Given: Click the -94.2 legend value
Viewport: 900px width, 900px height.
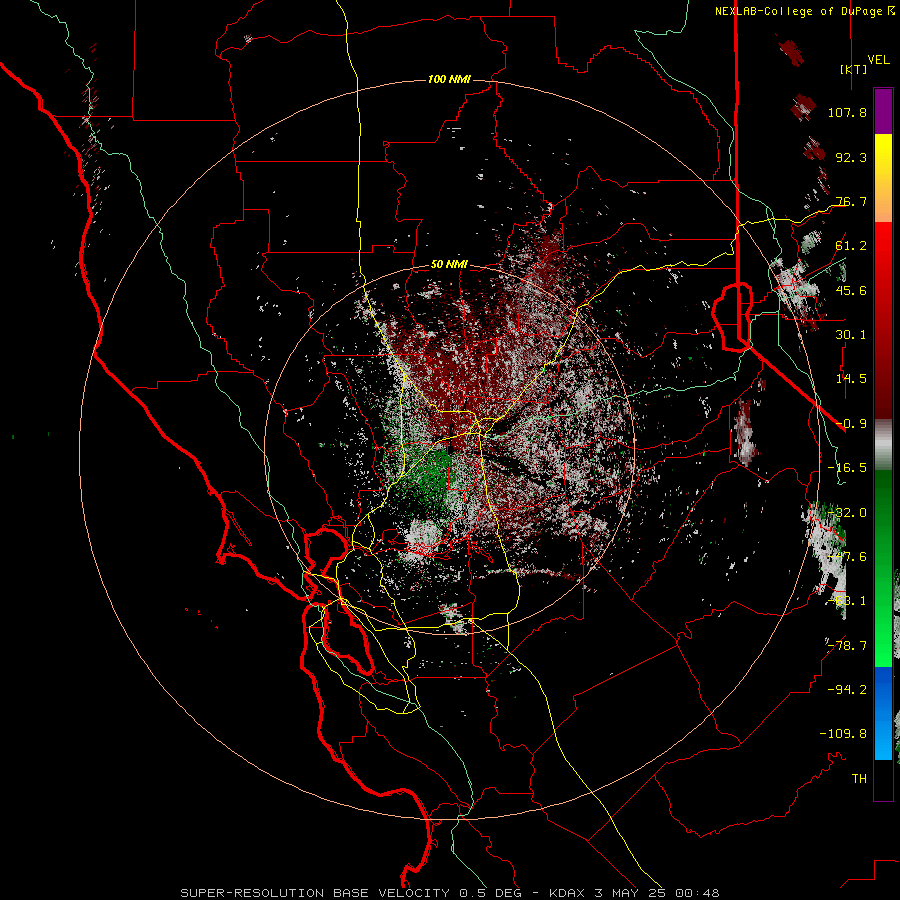Looking at the screenshot, I should click(x=847, y=689).
